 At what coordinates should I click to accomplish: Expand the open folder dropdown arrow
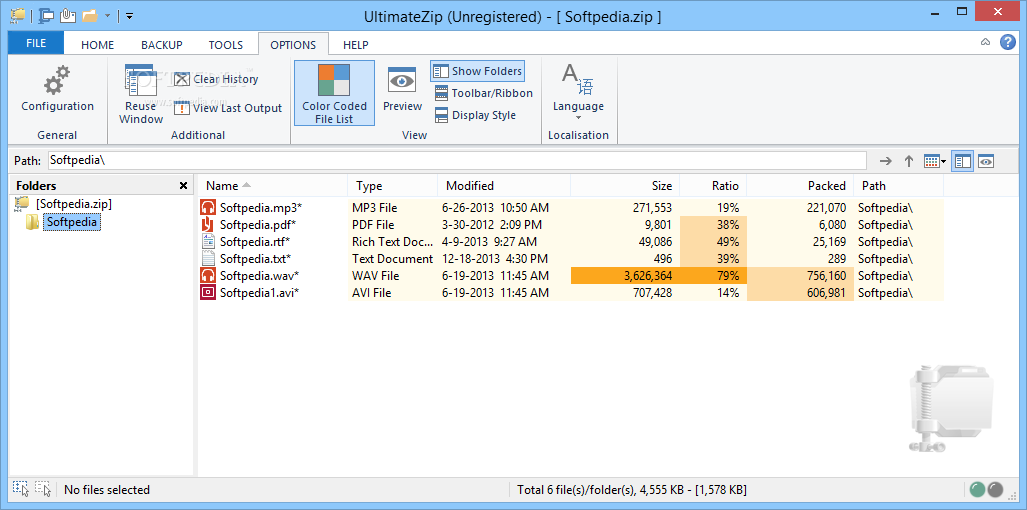coord(107,15)
